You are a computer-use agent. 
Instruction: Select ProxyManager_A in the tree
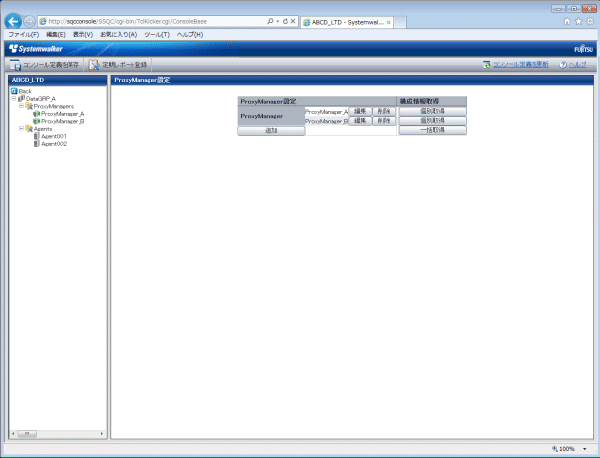(63, 114)
